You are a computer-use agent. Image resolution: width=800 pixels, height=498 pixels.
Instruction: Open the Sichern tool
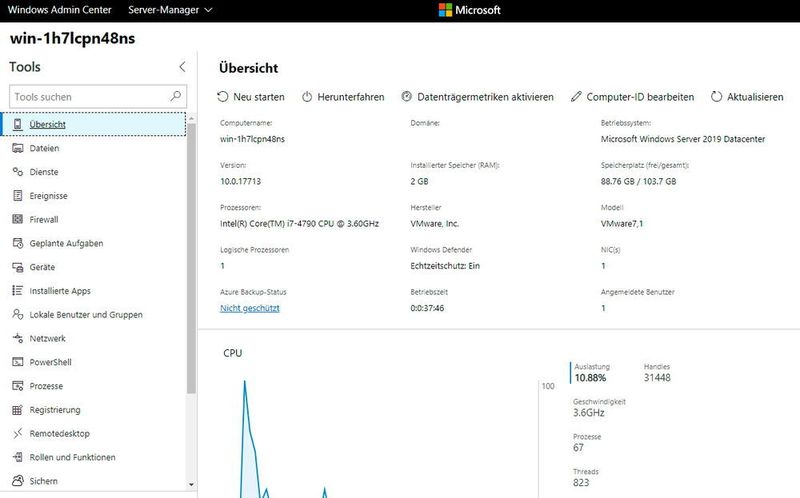[94, 481]
